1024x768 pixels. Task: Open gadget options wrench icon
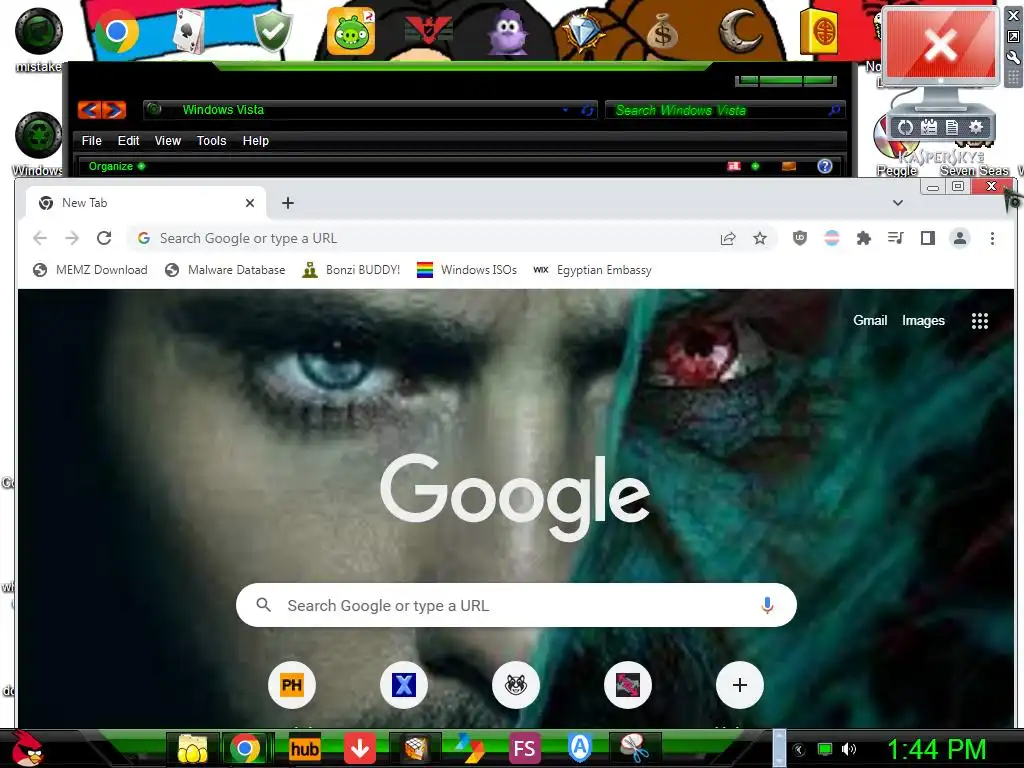click(1014, 57)
